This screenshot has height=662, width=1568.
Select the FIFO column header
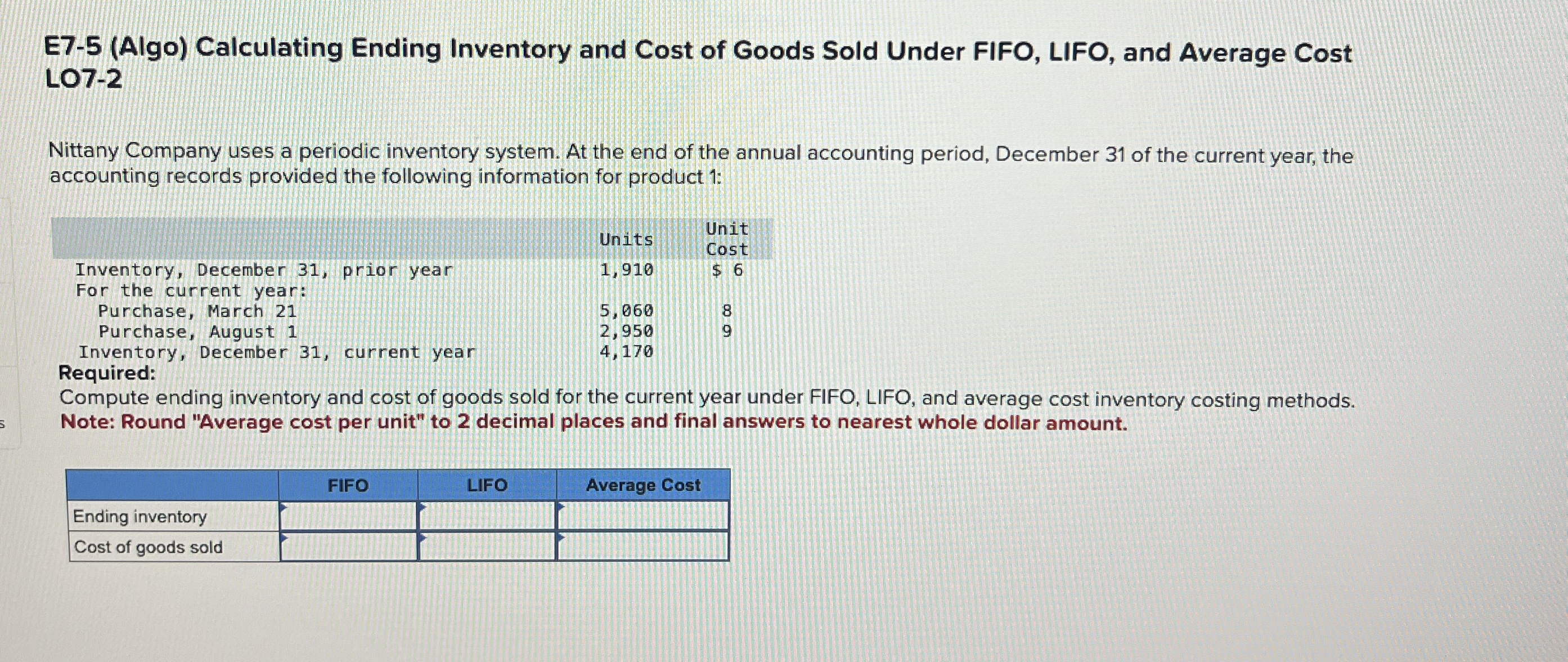(x=347, y=485)
